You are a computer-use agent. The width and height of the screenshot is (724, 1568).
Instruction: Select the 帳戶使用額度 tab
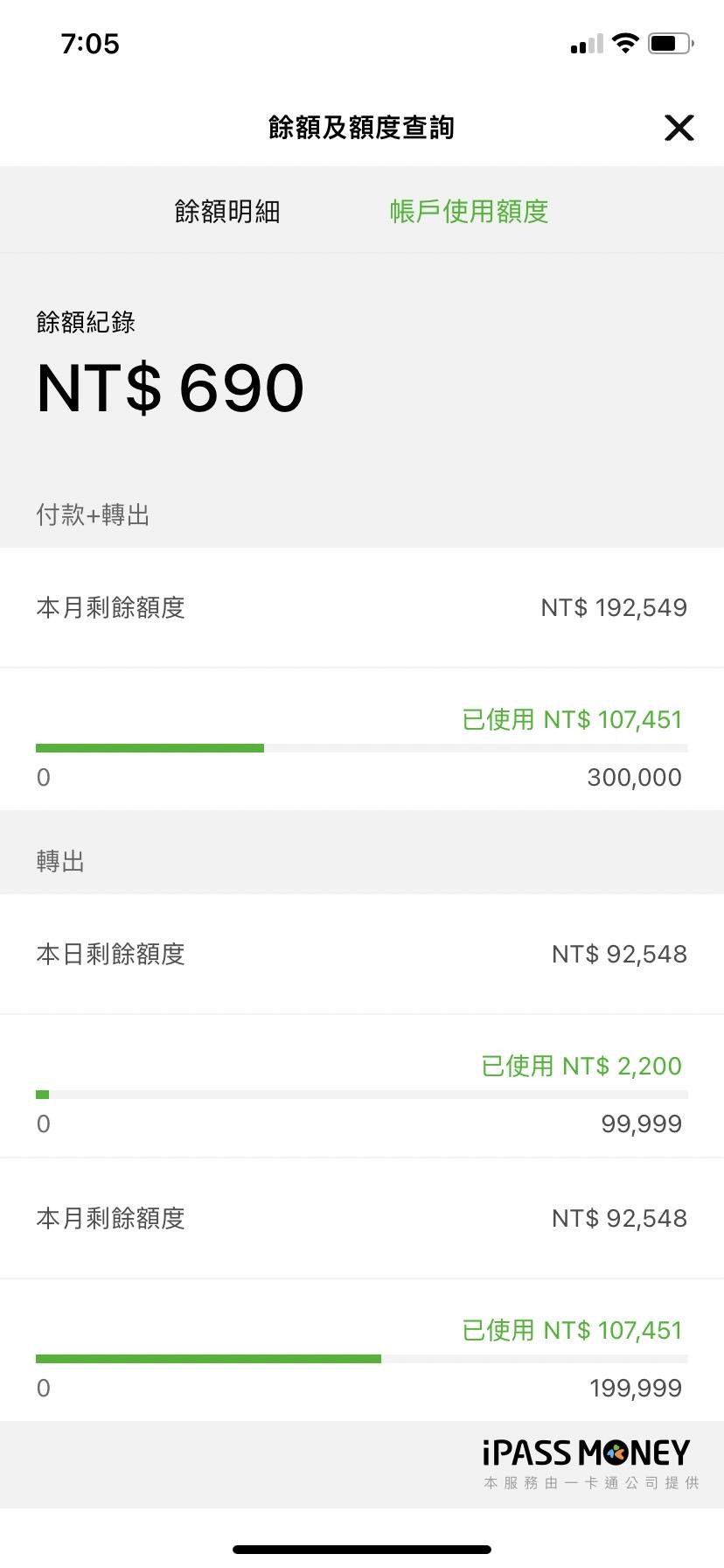(x=469, y=212)
